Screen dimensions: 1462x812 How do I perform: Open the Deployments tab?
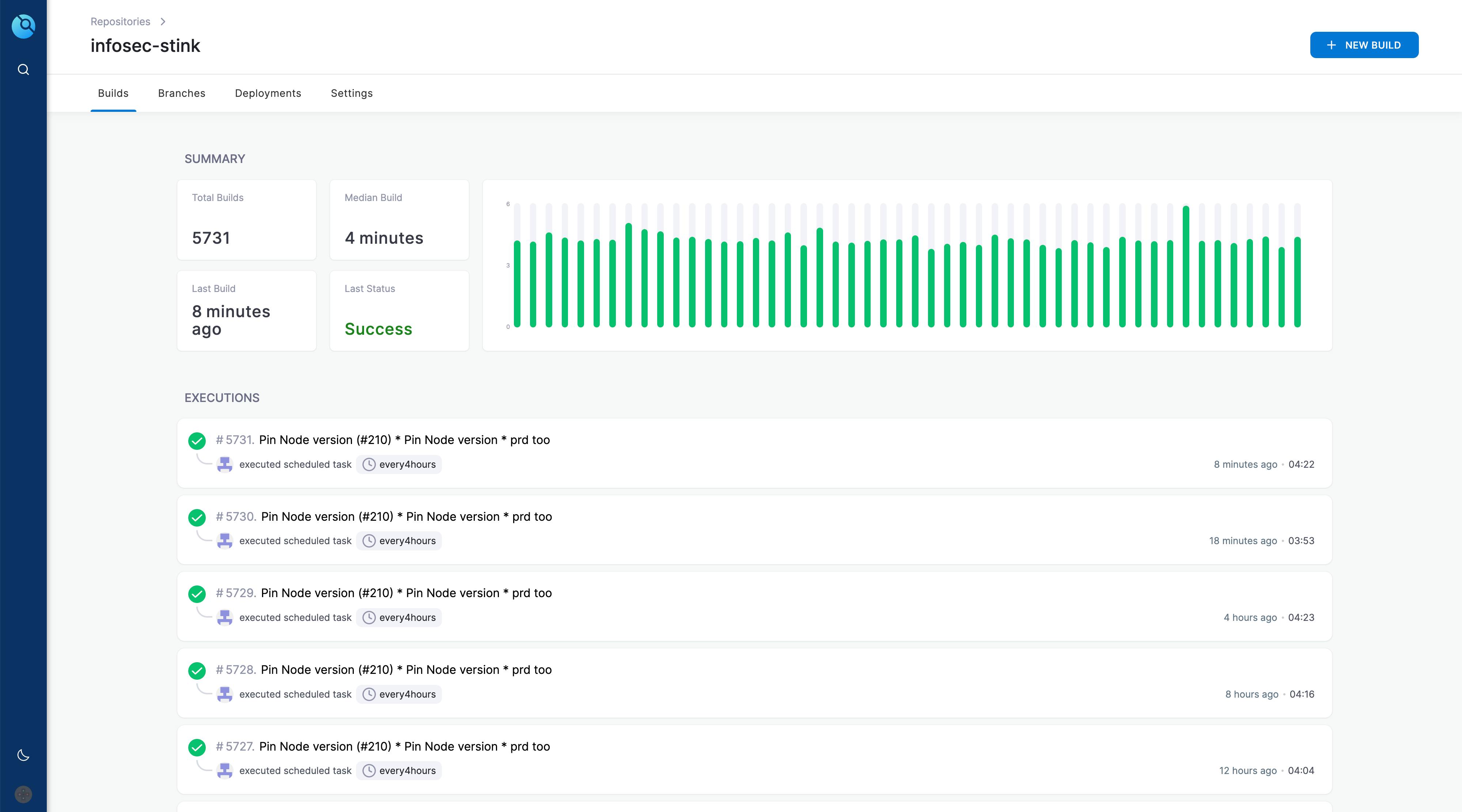pos(268,93)
